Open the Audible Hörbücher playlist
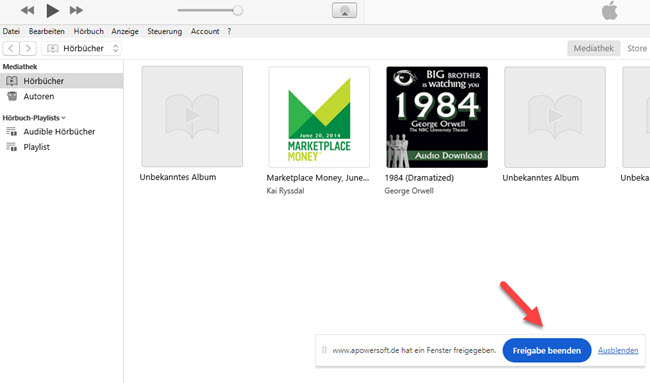Image resolution: width=650 pixels, height=383 pixels. pyautogui.click(x=59, y=131)
